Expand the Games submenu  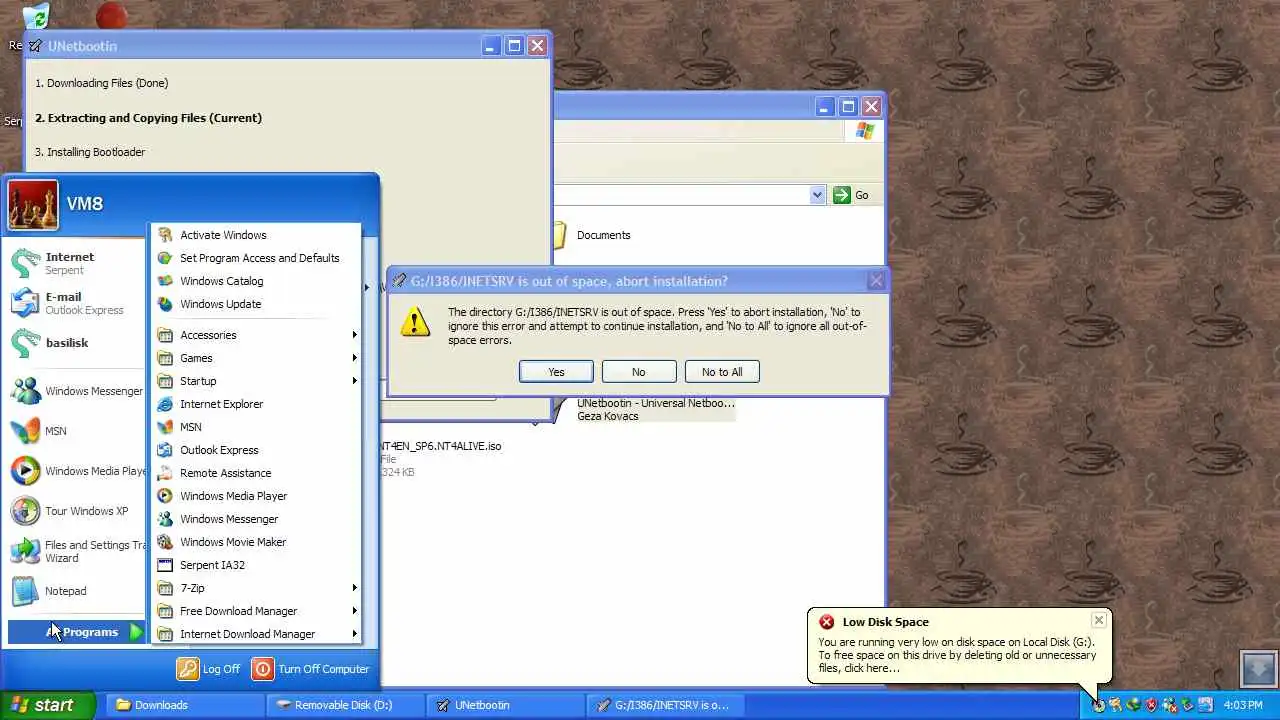coord(256,358)
